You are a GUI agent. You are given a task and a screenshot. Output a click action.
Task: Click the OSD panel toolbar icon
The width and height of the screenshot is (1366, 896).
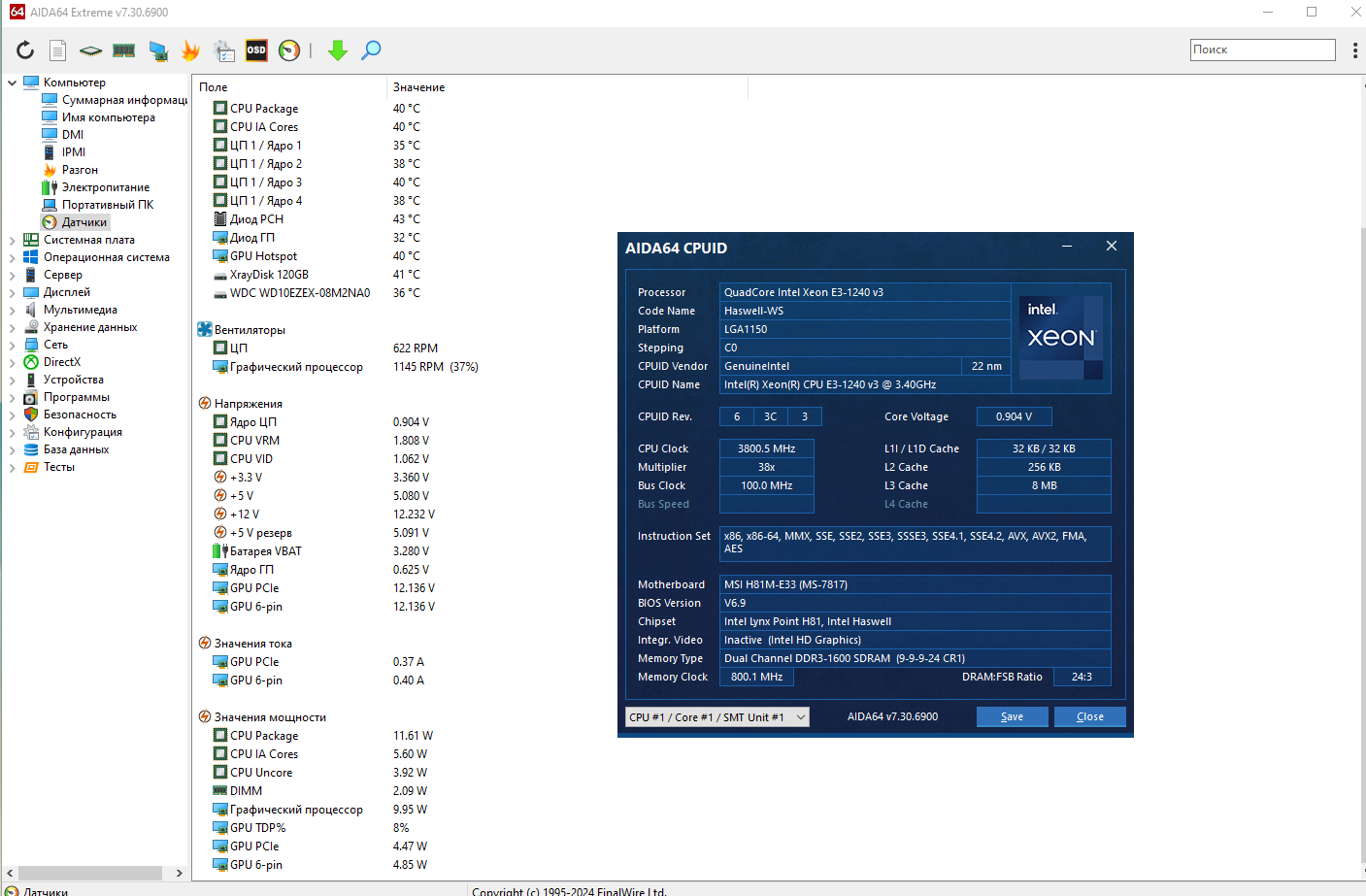[256, 50]
